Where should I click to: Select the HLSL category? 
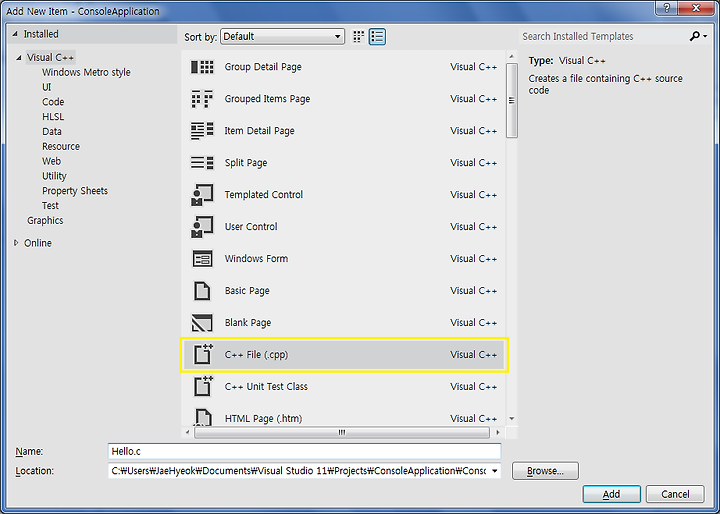coord(53,117)
